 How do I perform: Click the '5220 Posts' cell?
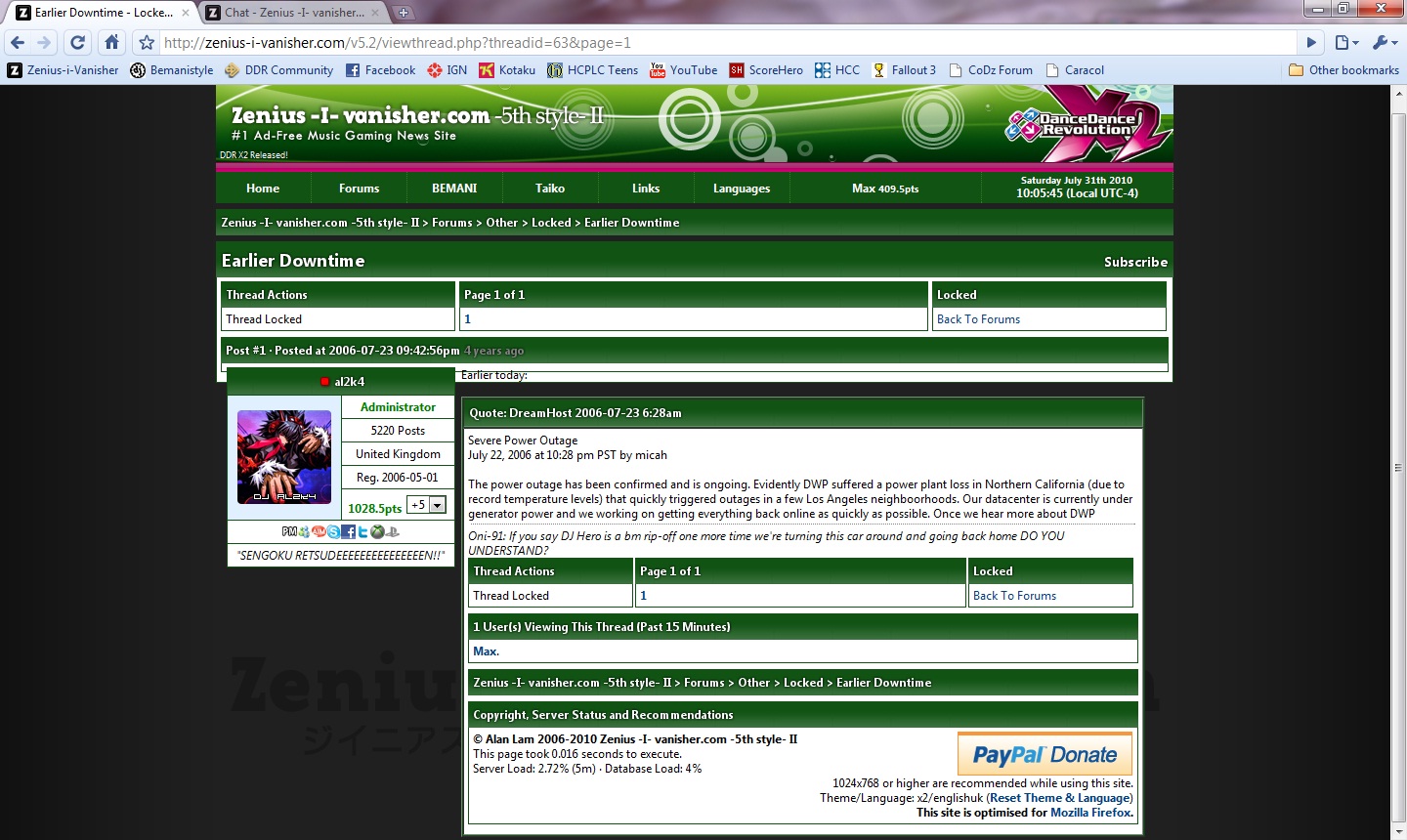tap(398, 431)
